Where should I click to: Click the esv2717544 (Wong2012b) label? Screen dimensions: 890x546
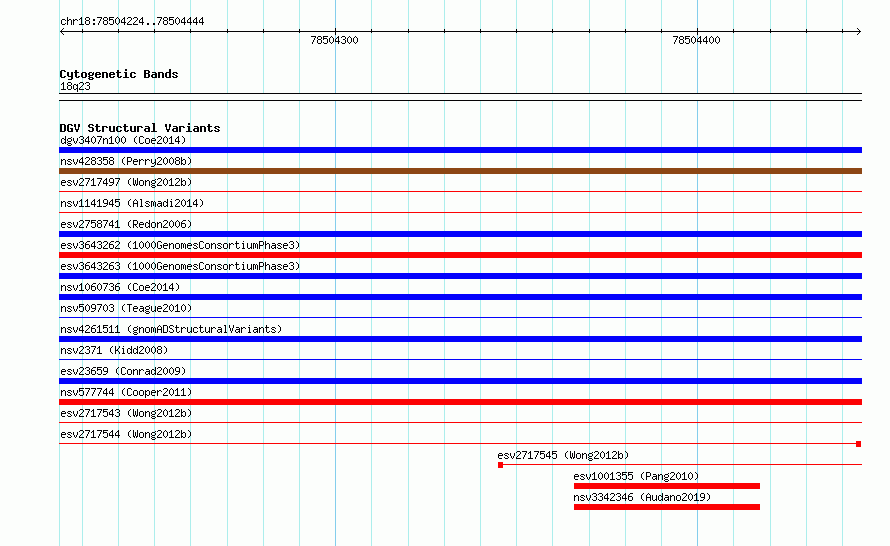pos(126,434)
